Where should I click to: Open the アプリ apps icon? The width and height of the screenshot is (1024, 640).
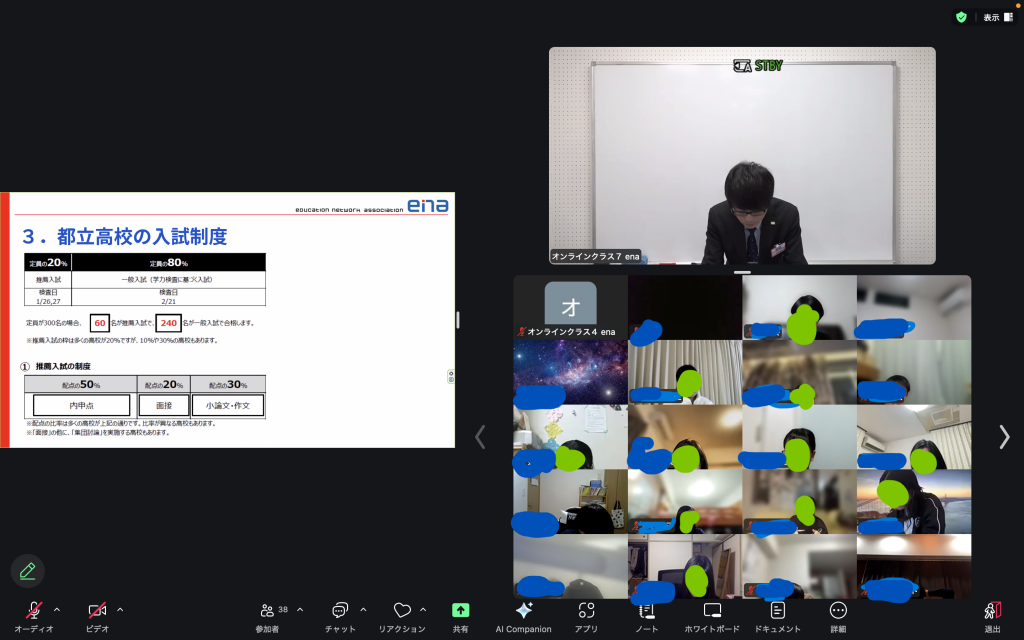click(586, 610)
